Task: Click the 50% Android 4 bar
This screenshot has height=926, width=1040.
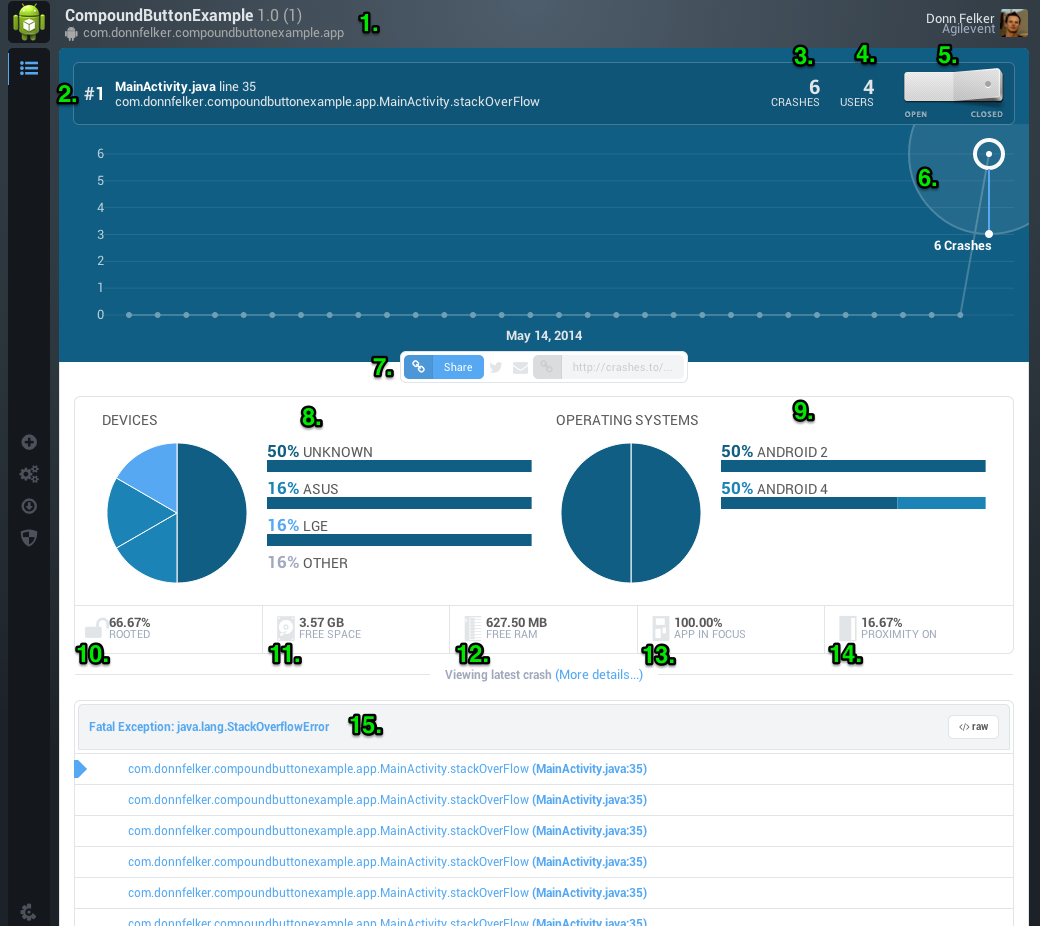Action: click(x=853, y=503)
